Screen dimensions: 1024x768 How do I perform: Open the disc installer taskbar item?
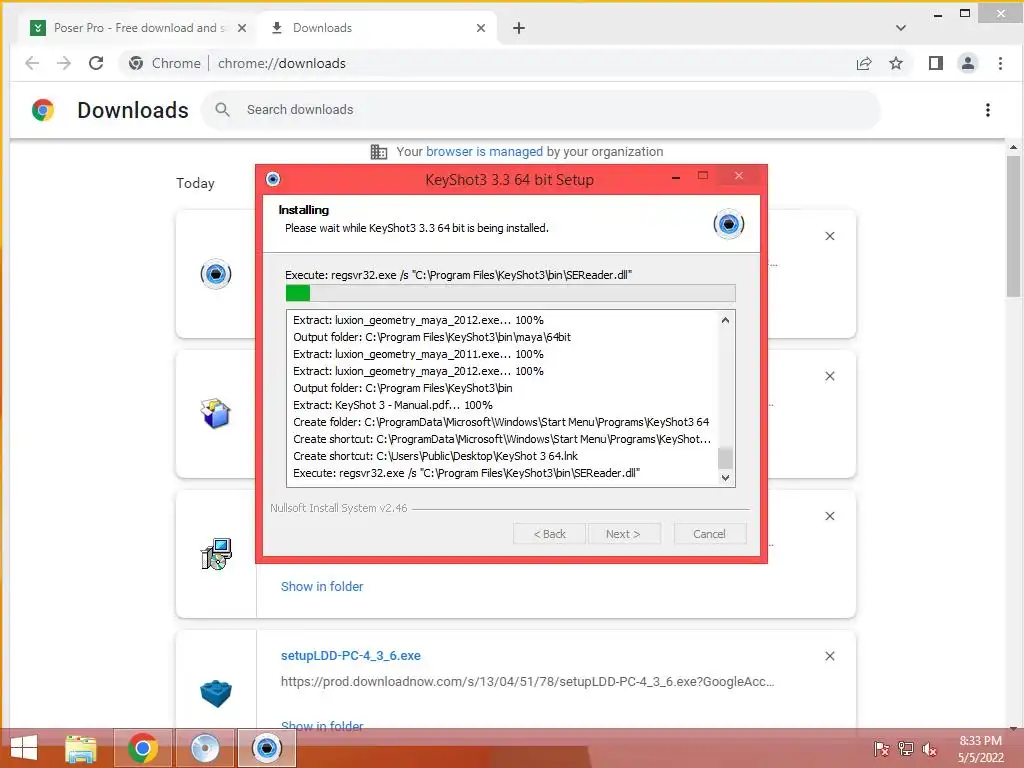point(204,748)
